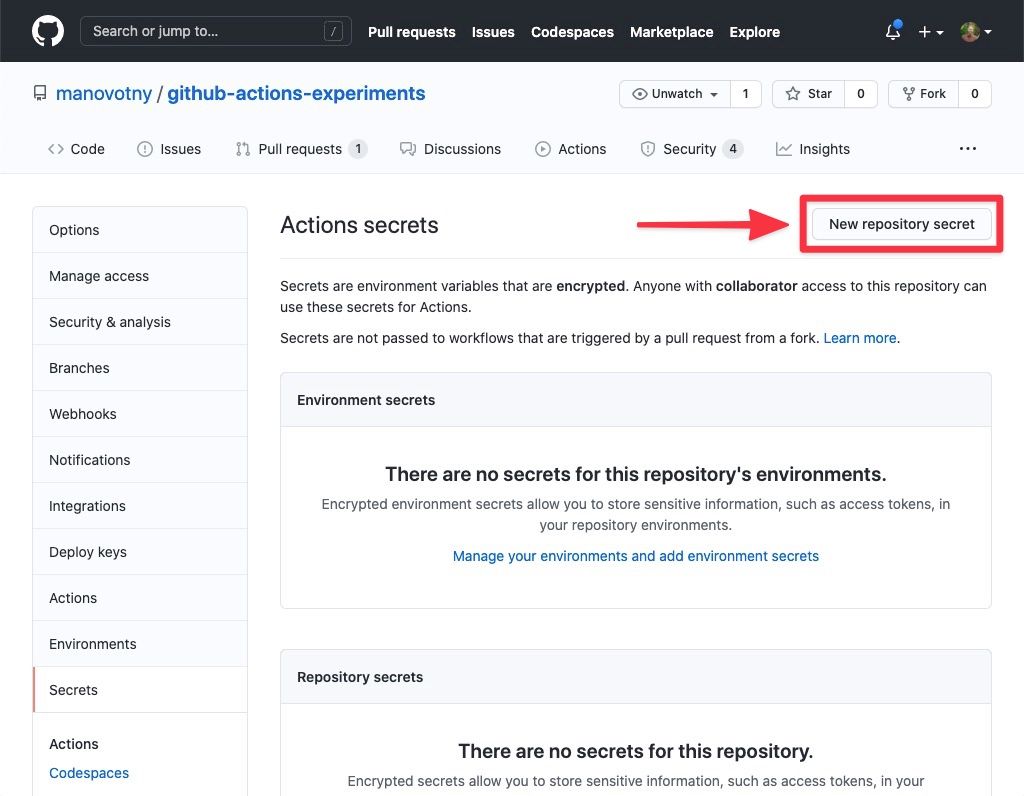
Task: Select Actions under the Secrets sidebar section
Action: (74, 744)
